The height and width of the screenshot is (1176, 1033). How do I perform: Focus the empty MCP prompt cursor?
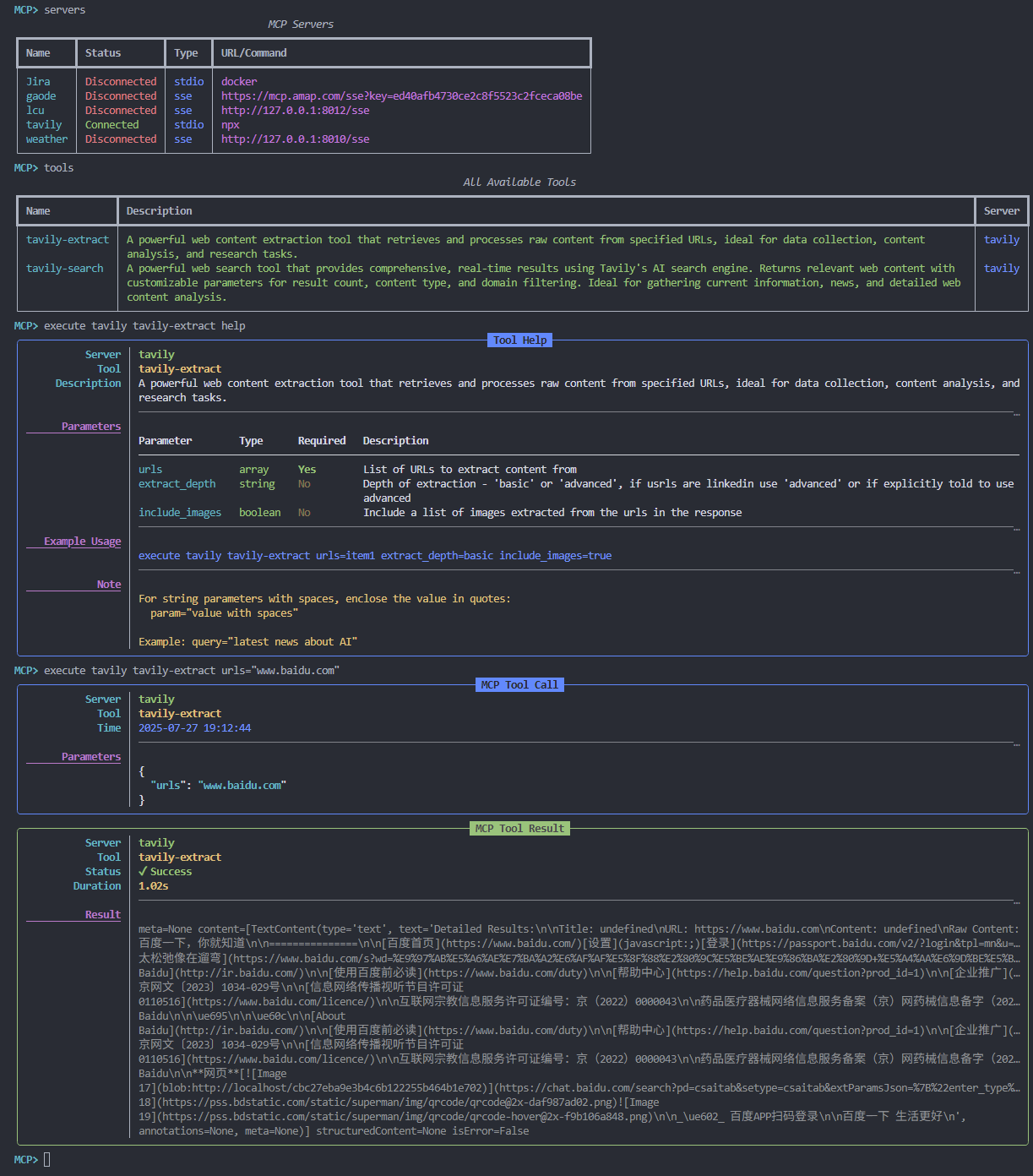[47, 1160]
